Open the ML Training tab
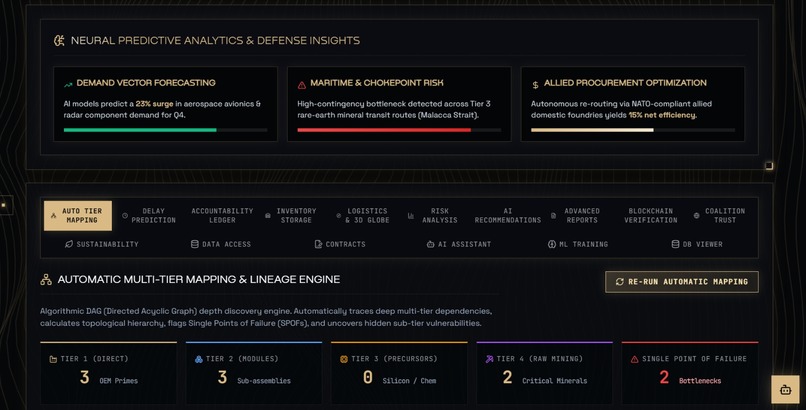 [578, 244]
